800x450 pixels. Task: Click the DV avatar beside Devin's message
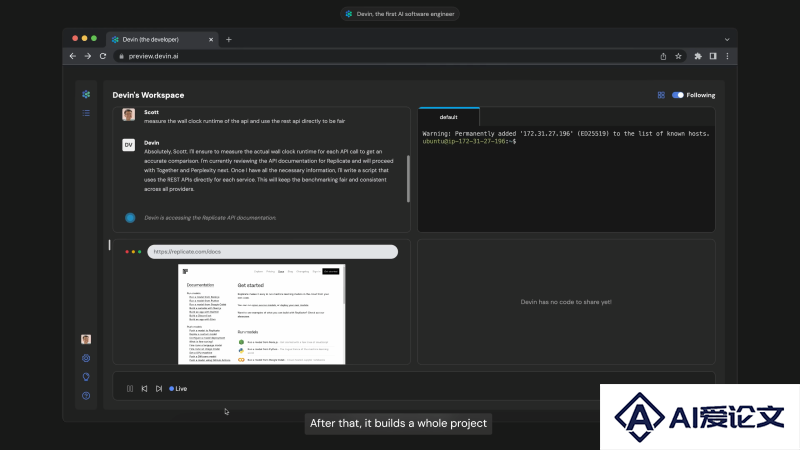[129, 145]
